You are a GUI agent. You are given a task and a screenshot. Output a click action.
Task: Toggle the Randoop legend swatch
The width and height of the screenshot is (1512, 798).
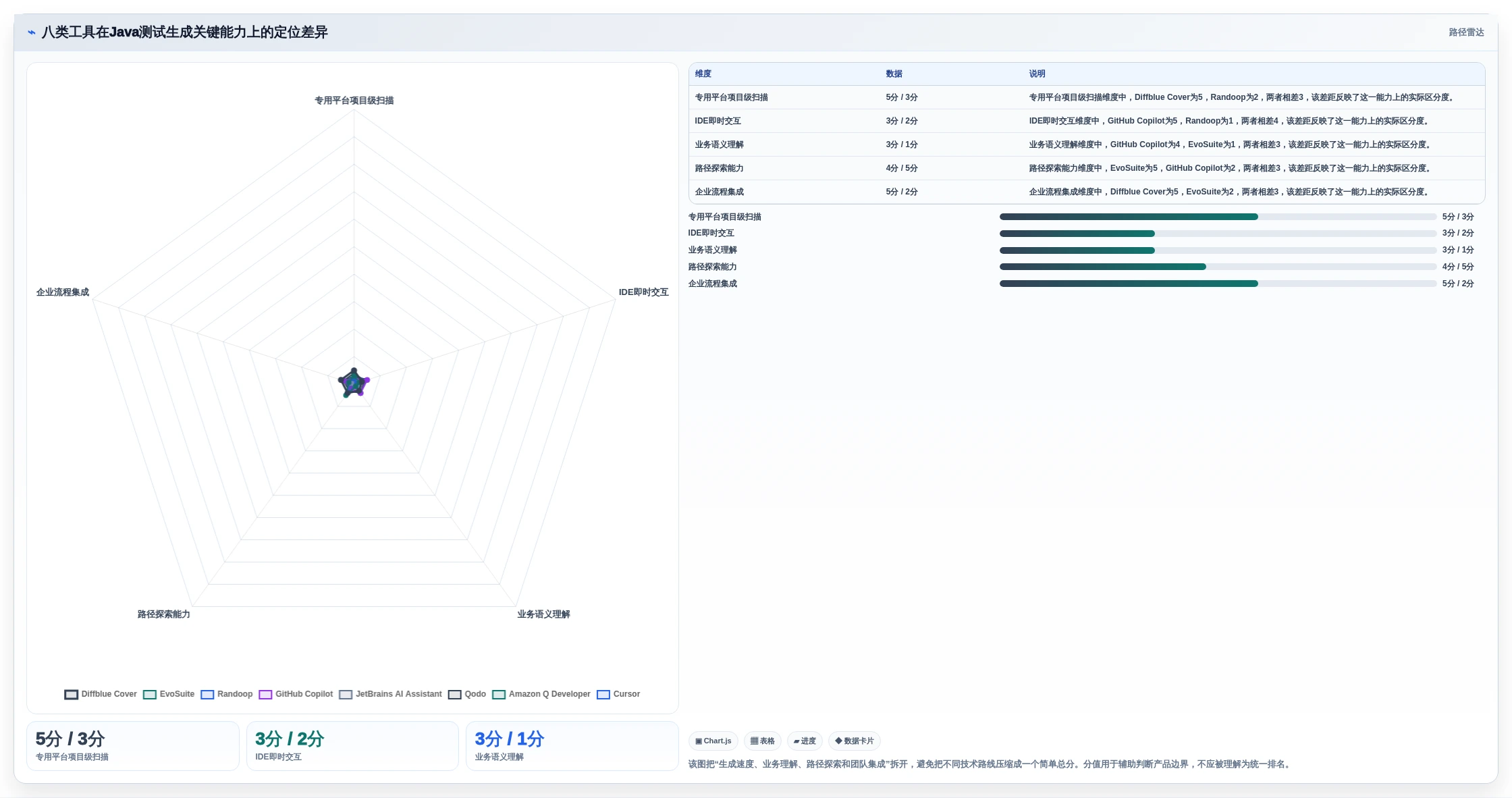coord(207,694)
